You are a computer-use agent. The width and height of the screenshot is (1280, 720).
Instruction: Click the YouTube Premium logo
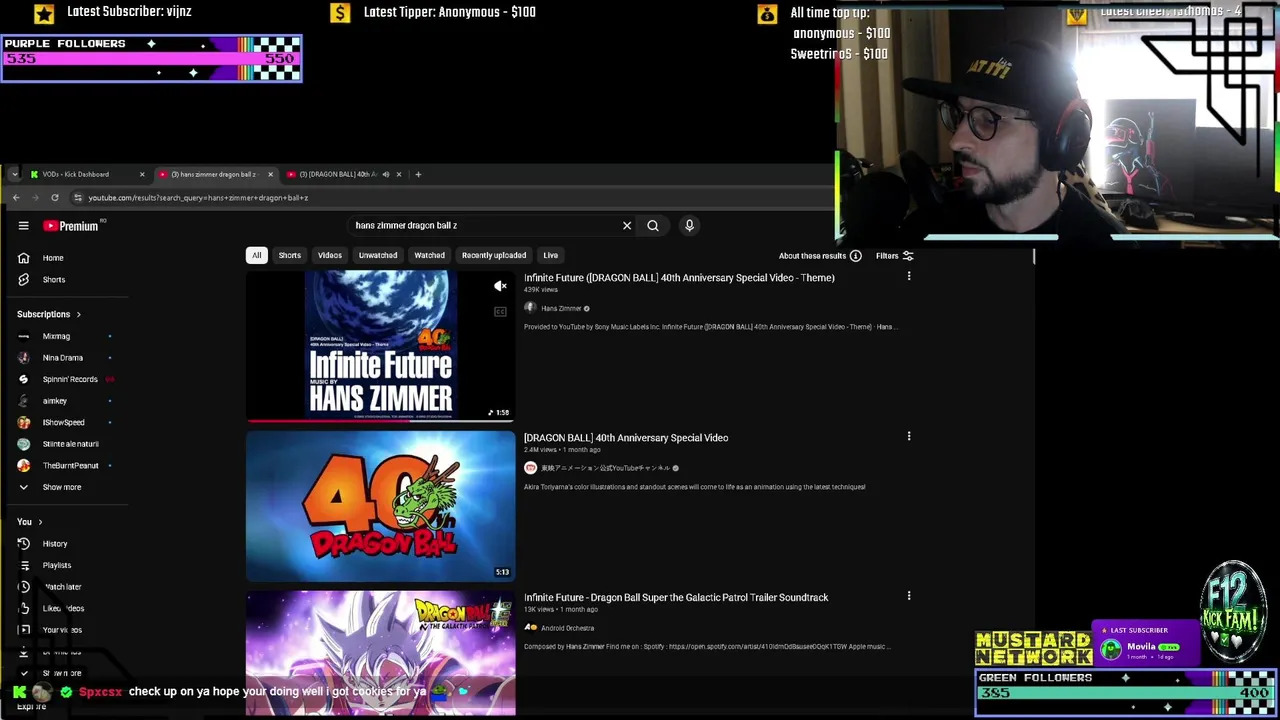click(73, 226)
